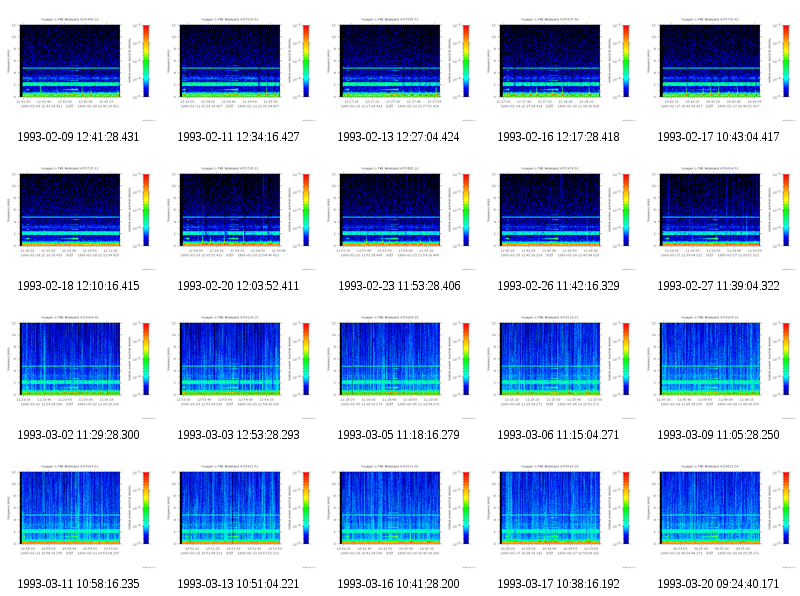Click the caption text 1993-03-03 12:53:28.293
The width and height of the screenshot is (800, 596).
238,435
